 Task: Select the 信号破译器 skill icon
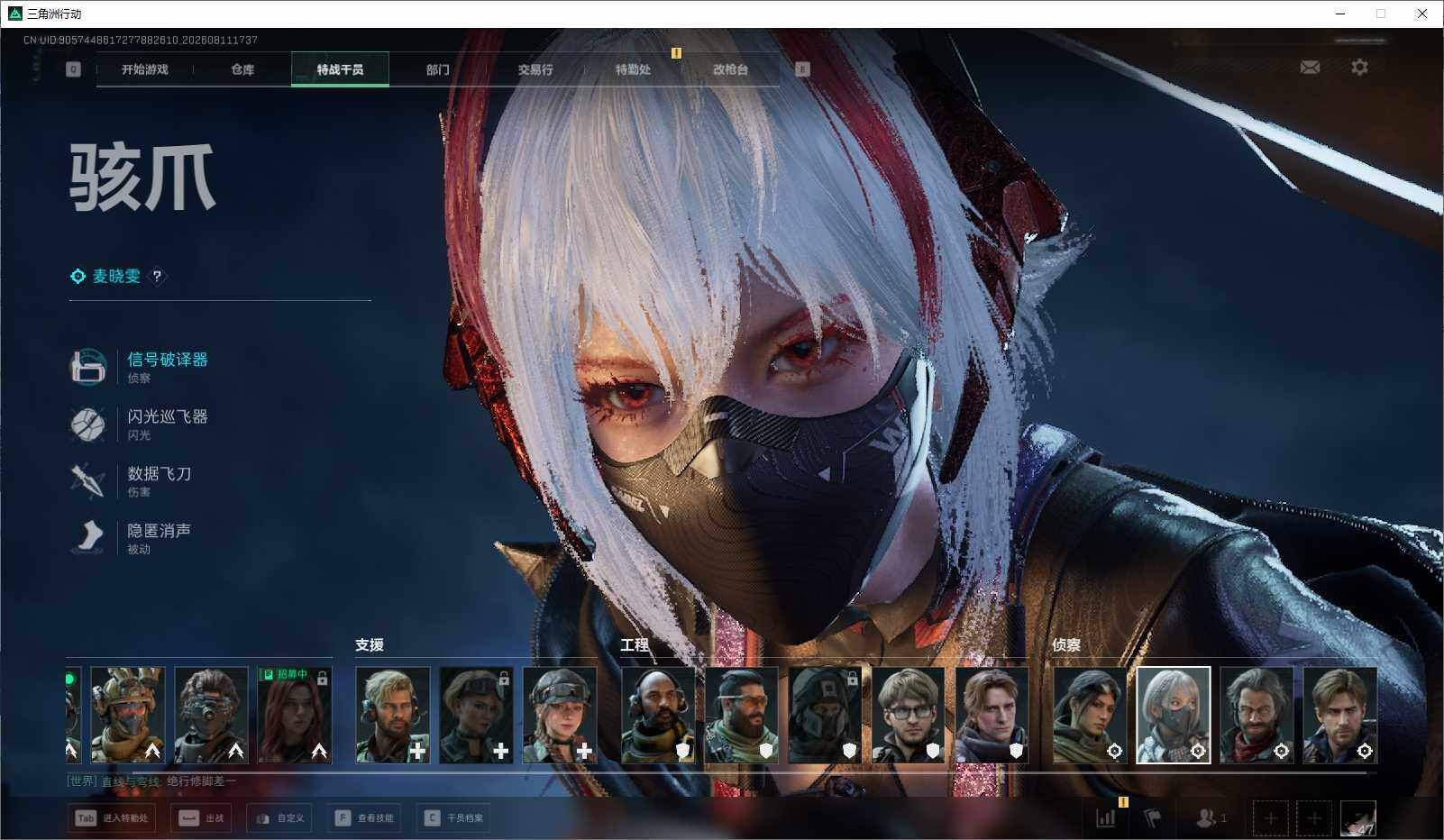[x=88, y=367]
